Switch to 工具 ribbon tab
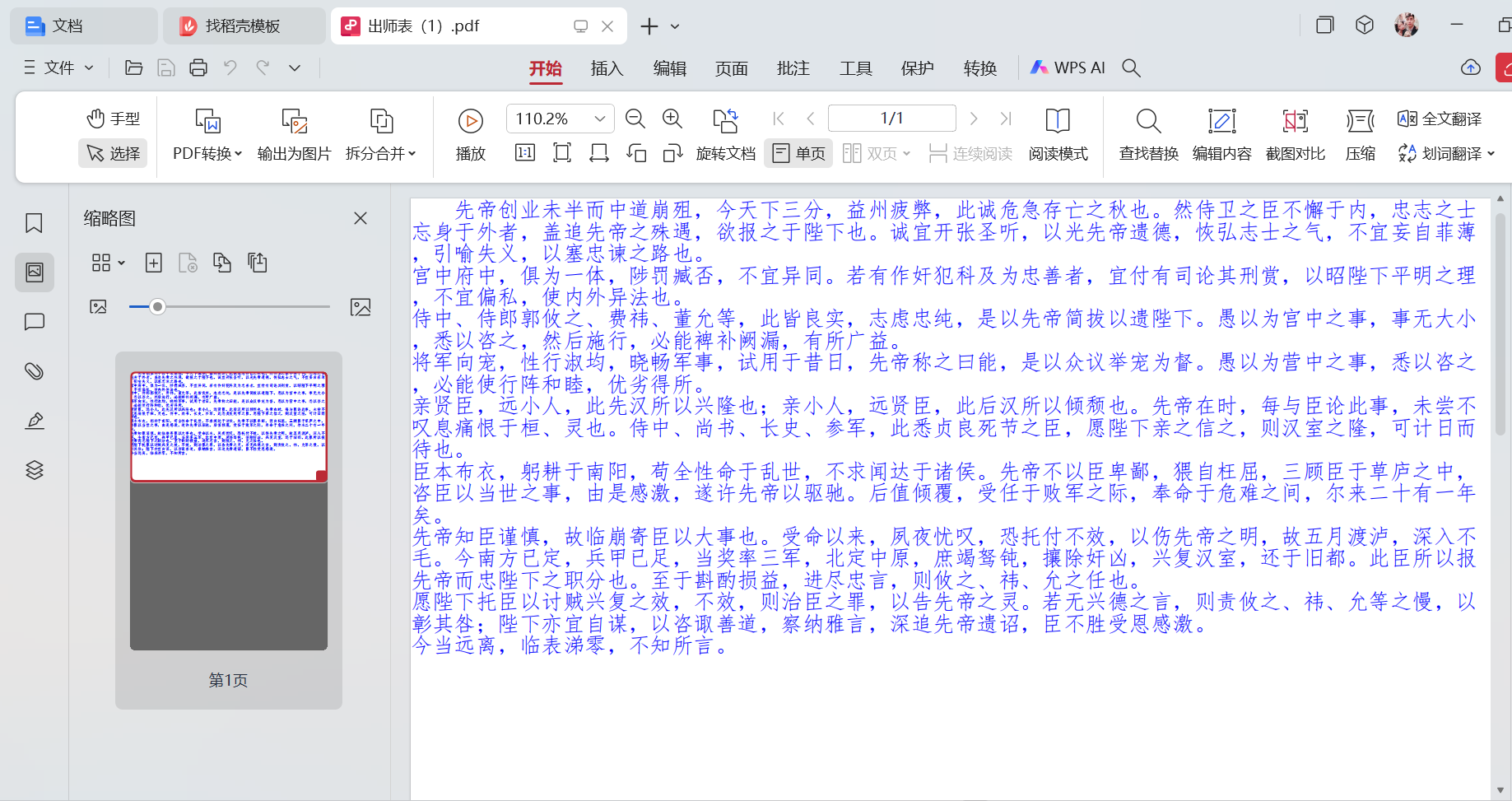The image size is (1512, 801). coord(856,68)
